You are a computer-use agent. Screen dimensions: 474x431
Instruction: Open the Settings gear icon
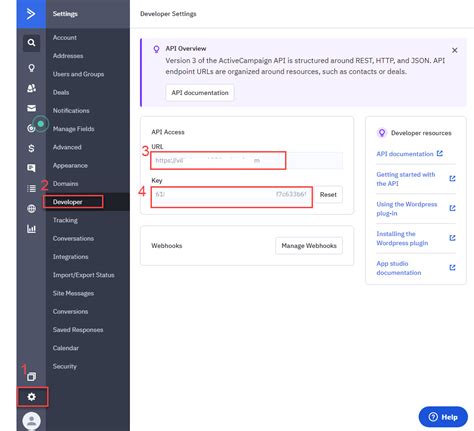pyautogui.click(x=32, y=397)
